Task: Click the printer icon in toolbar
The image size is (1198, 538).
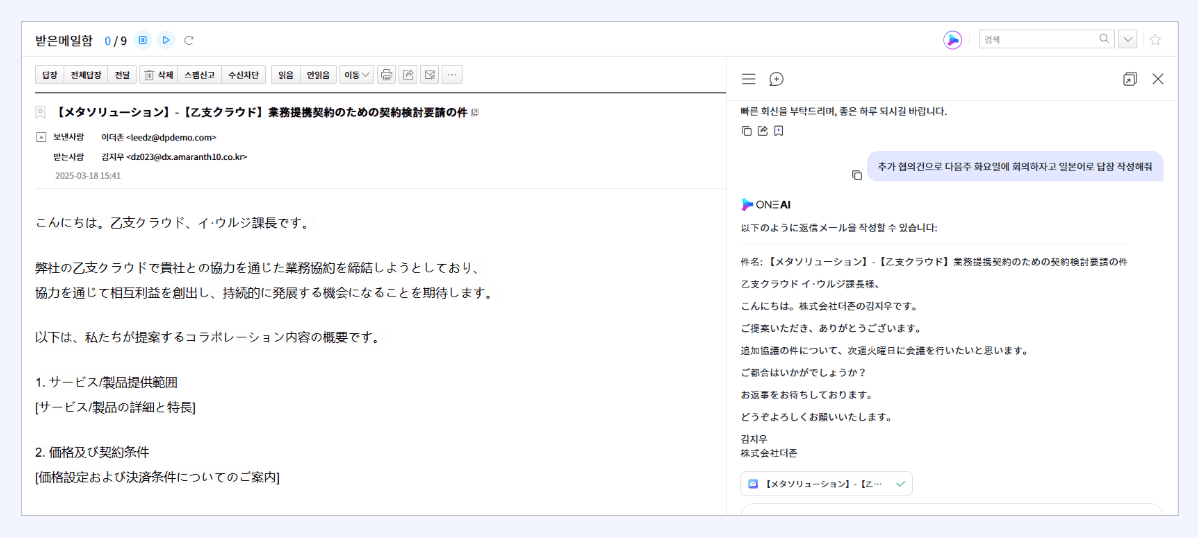Action: pos(387,75)
